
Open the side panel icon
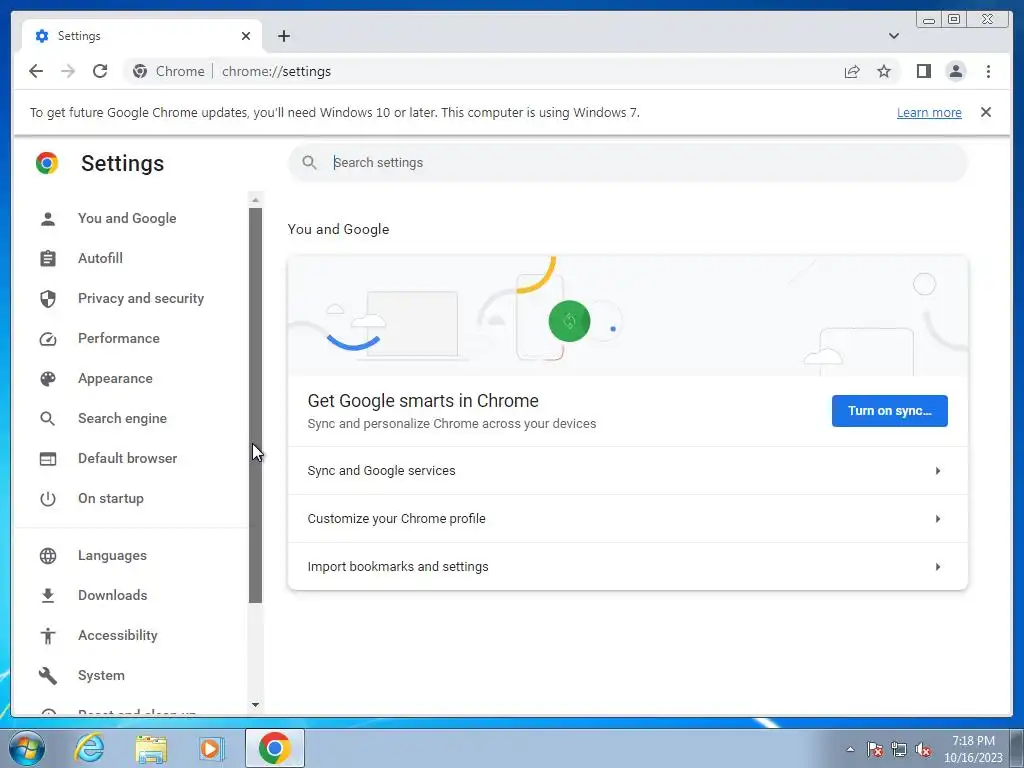click(x=923, y=71)
